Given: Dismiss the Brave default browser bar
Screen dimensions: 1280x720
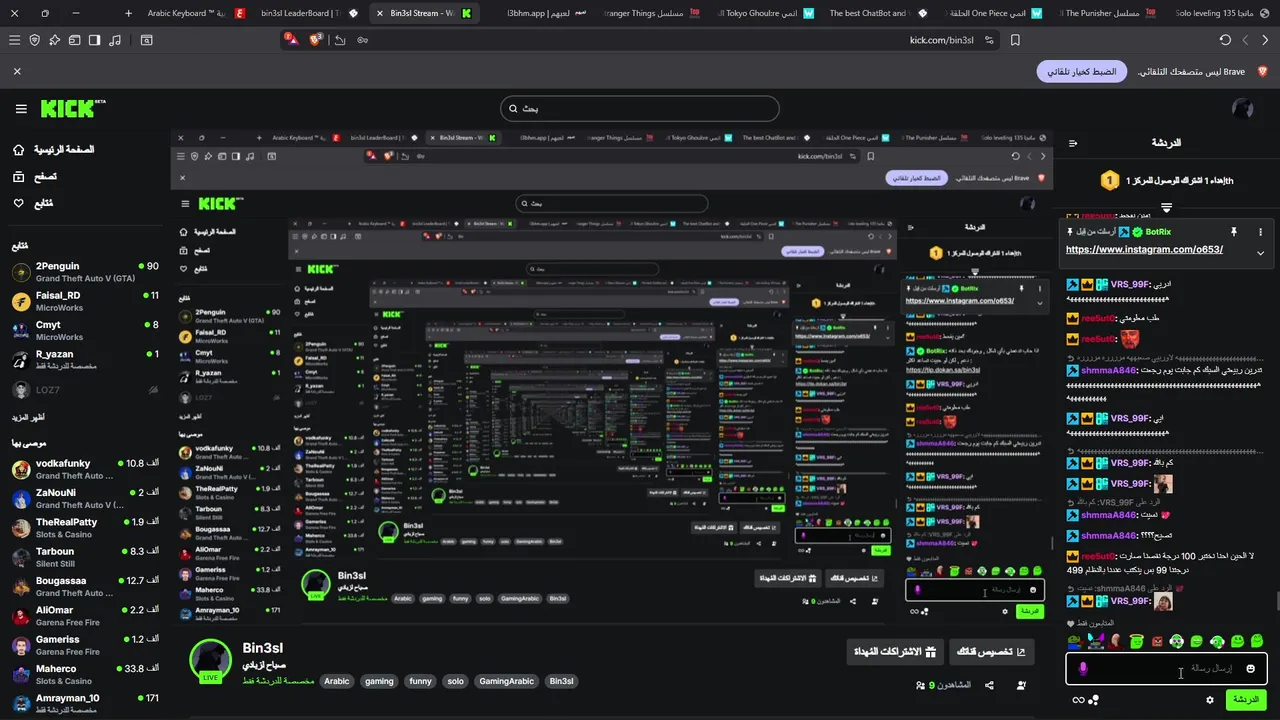Looking at the screenshot, I should [x=17, y=72].
